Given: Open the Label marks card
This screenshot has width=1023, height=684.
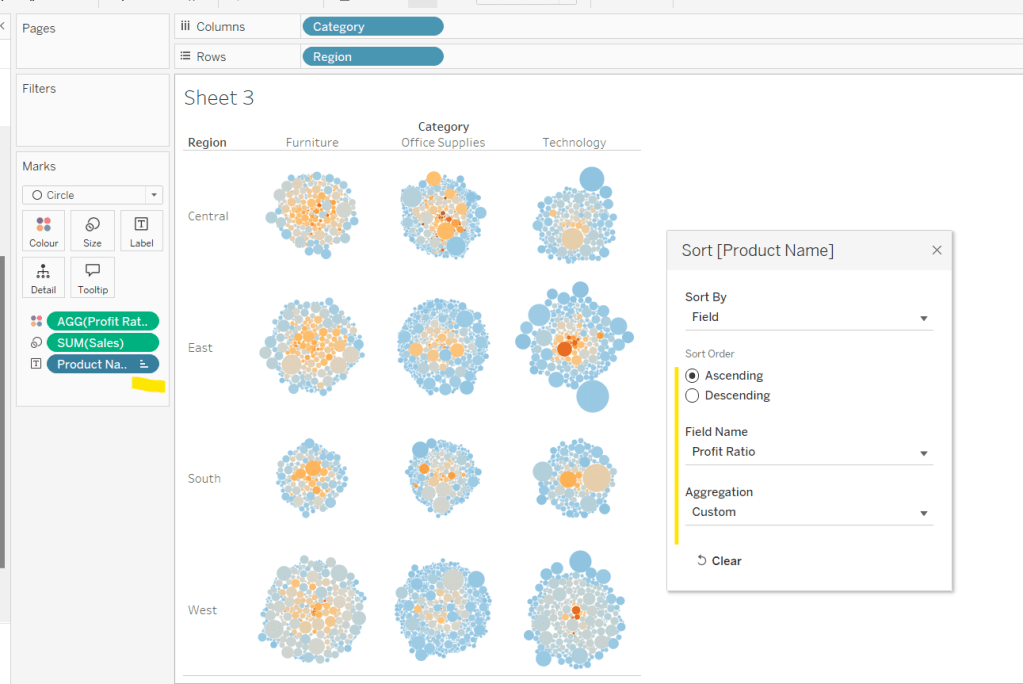Looking at the screenshot, I should pos(141,230).
